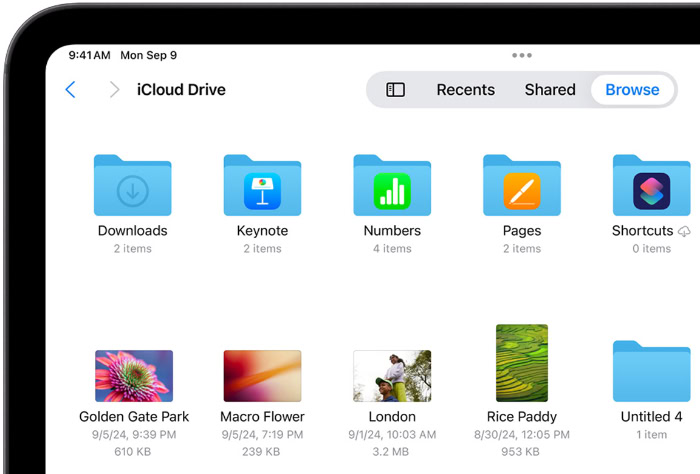Open the Pages folder icon
Viewport: 700px width, 474px height.
pos(522,185)
